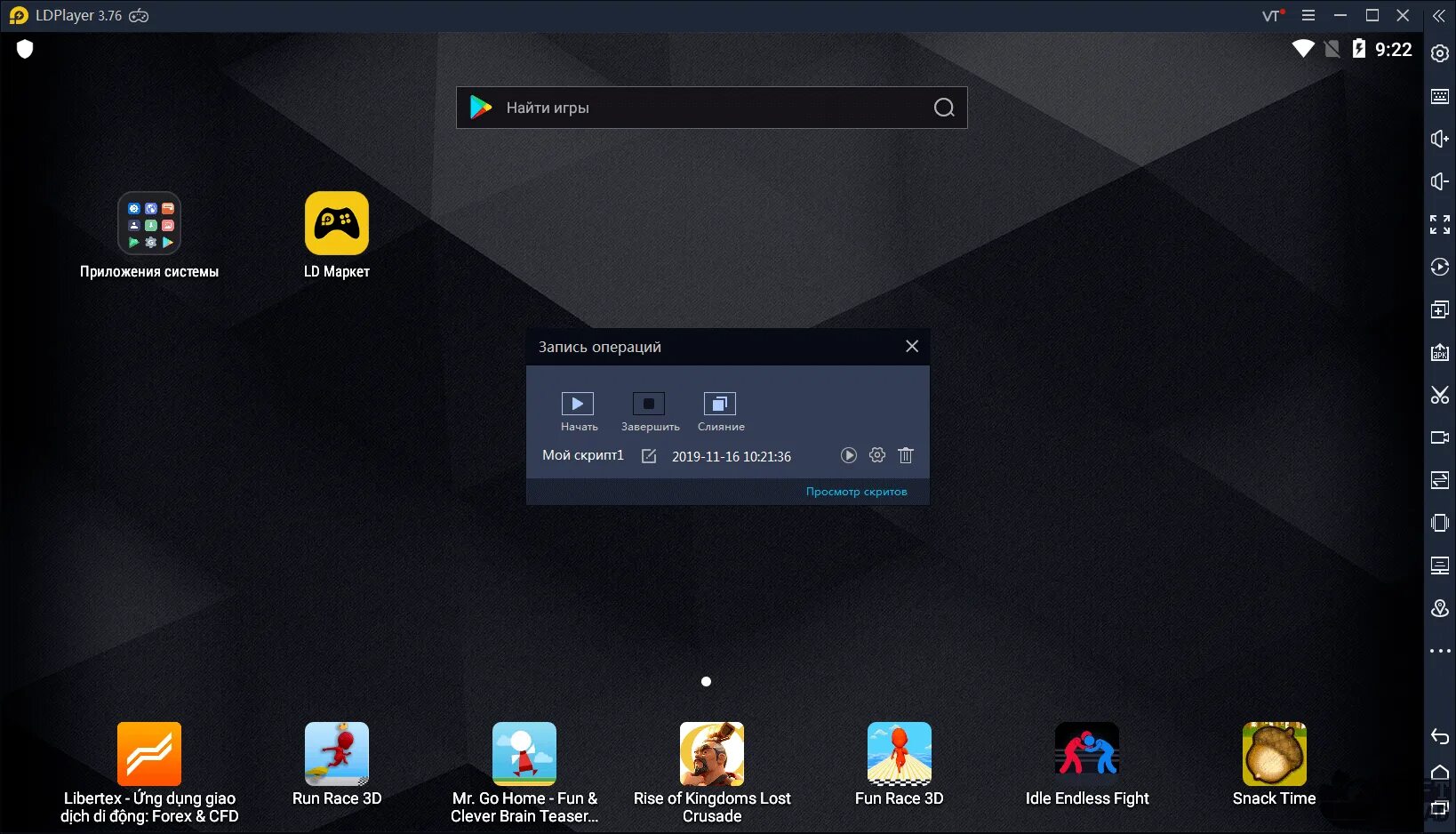Launch Run Race 3D

(337, 765)
